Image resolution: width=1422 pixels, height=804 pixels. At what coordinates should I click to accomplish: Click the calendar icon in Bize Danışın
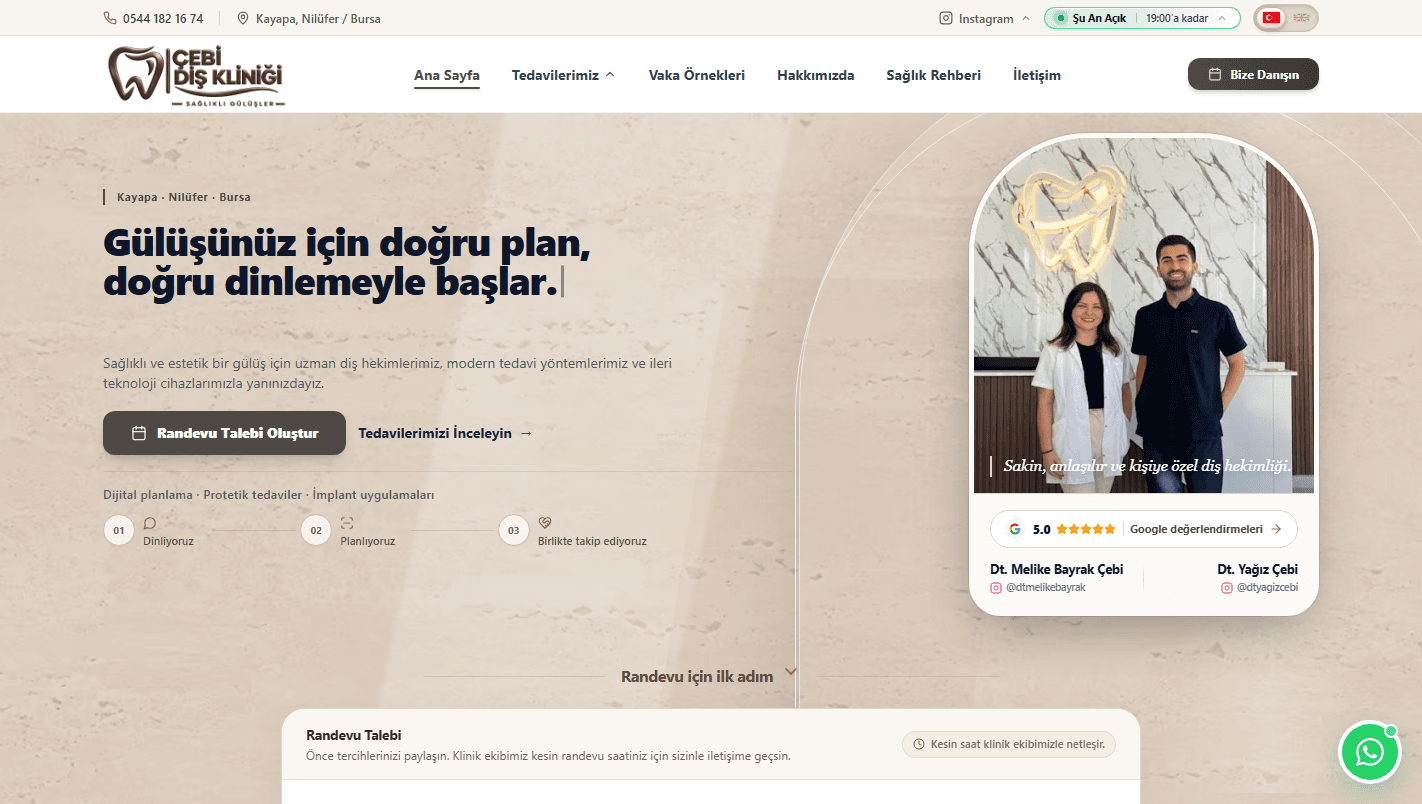1215,74
